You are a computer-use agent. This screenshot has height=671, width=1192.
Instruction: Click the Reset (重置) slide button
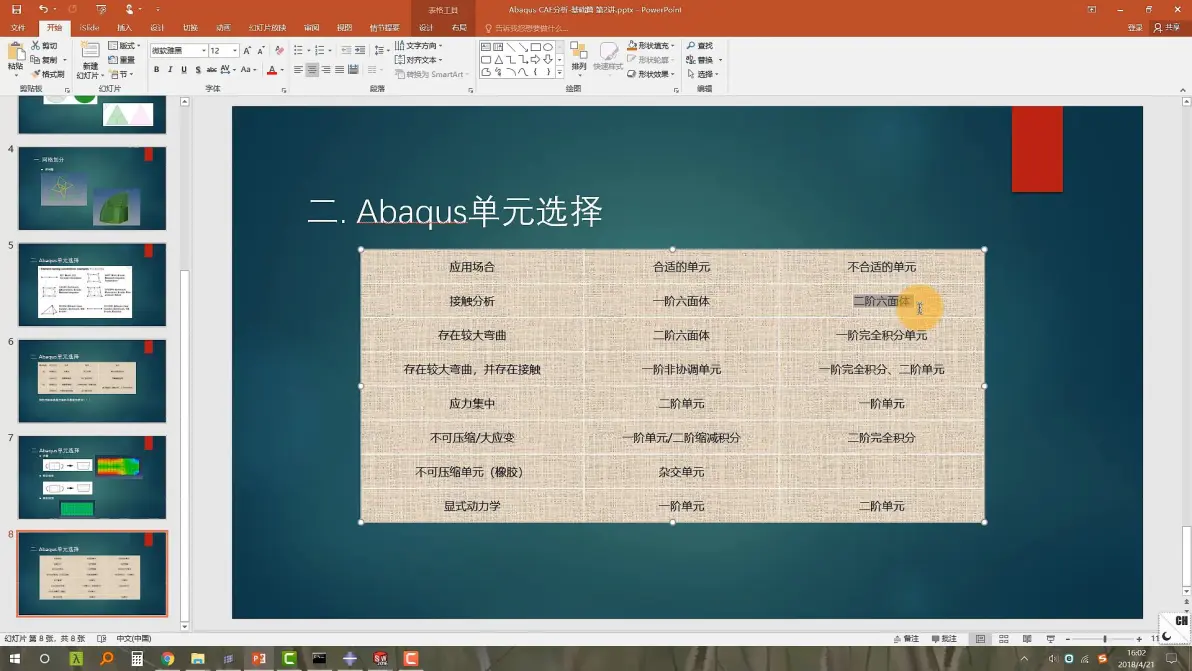tap(122, 60)
